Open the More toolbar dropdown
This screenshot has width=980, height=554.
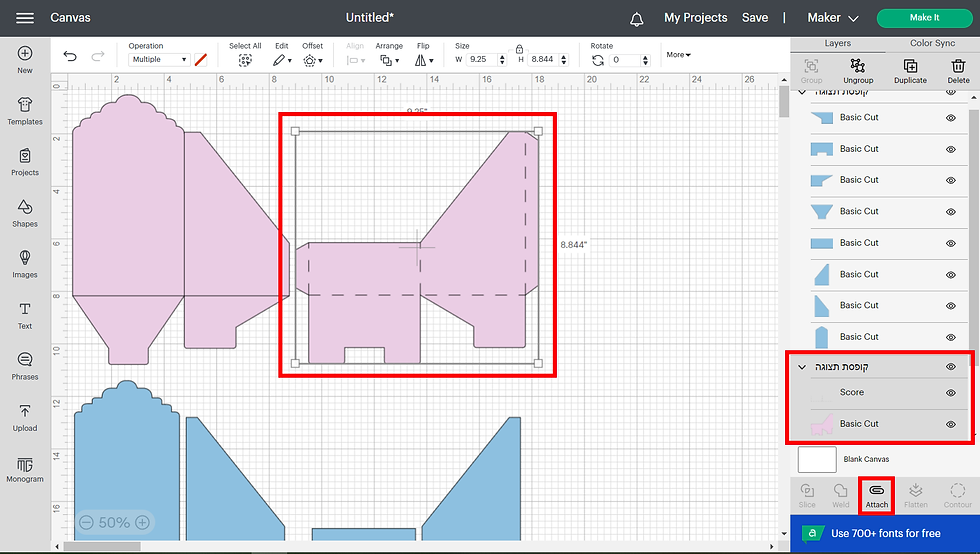pos(678,55)
